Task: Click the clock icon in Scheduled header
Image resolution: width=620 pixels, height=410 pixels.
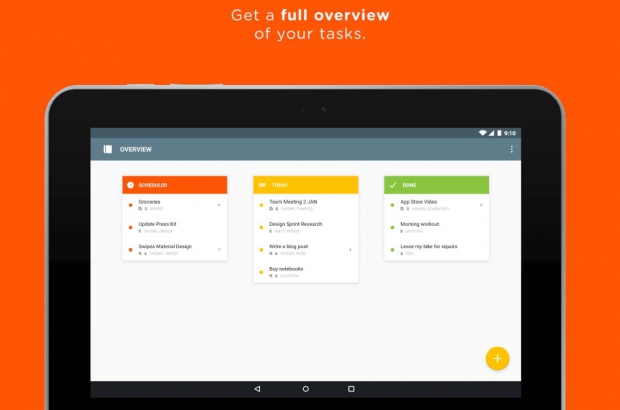Action: coord(130,185)
